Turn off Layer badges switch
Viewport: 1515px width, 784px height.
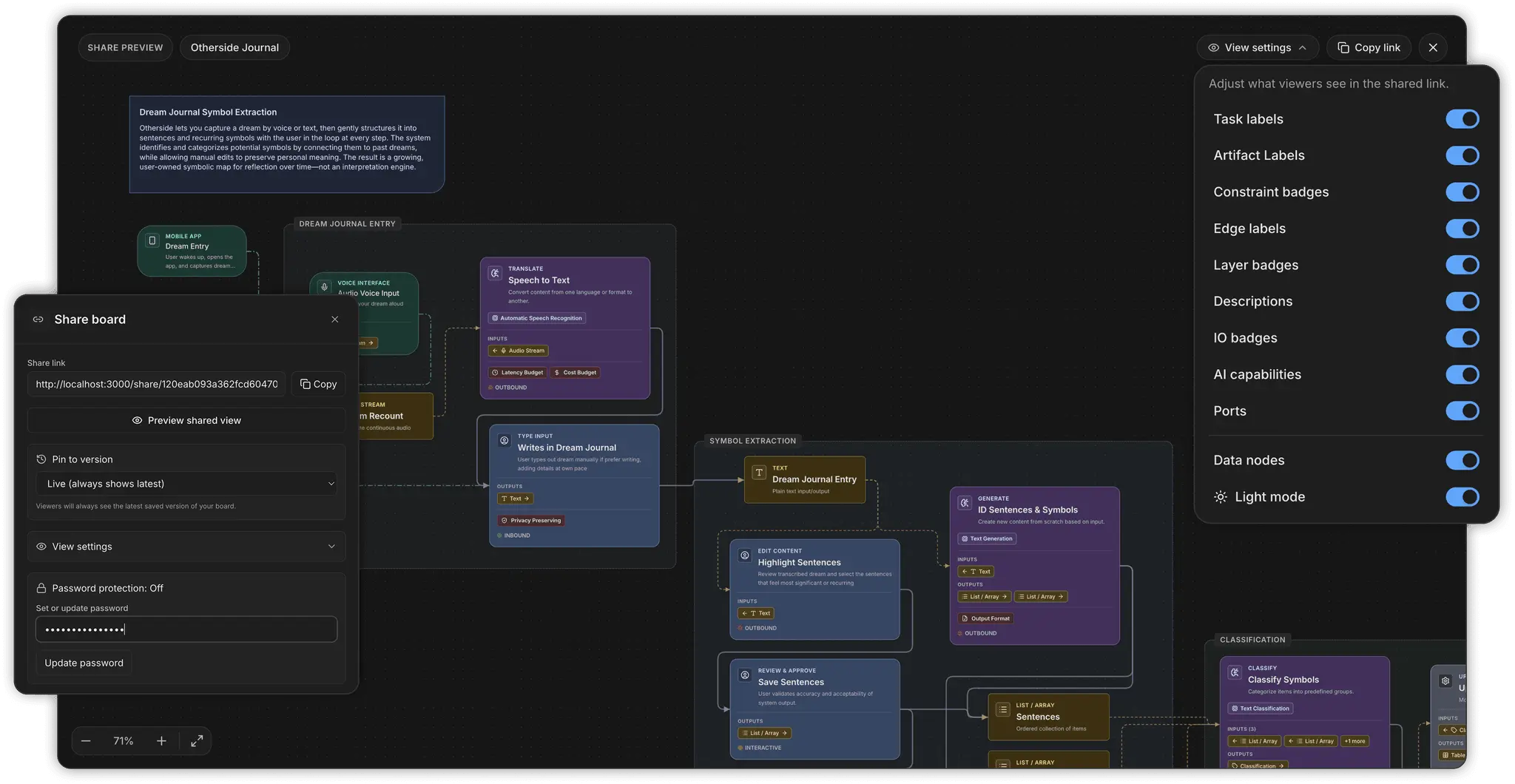(1462, 265)
